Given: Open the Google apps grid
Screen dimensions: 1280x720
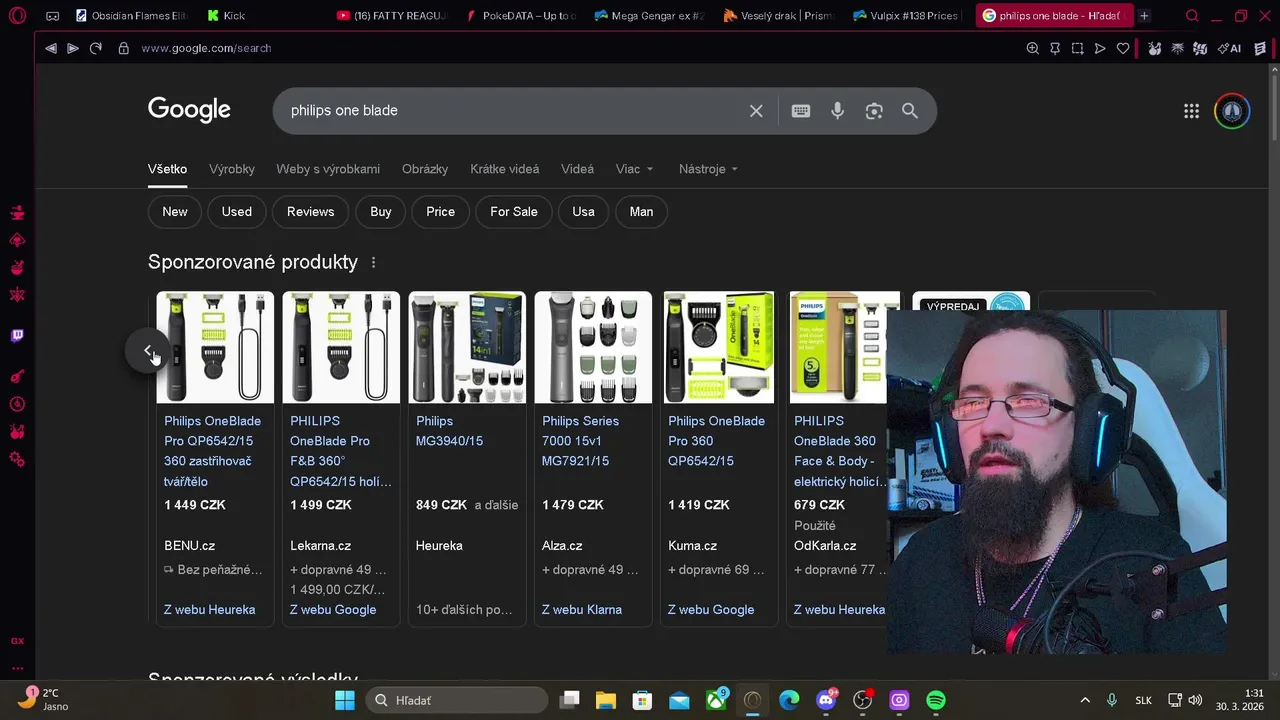Looking at the screenshot, I should point(1191,111).
